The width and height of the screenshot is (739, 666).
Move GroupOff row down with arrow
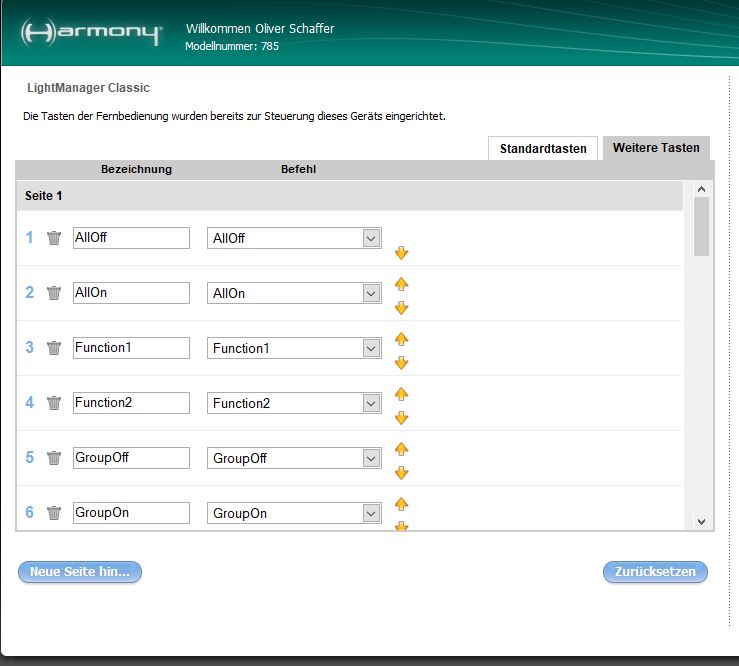tap(402, 473)
